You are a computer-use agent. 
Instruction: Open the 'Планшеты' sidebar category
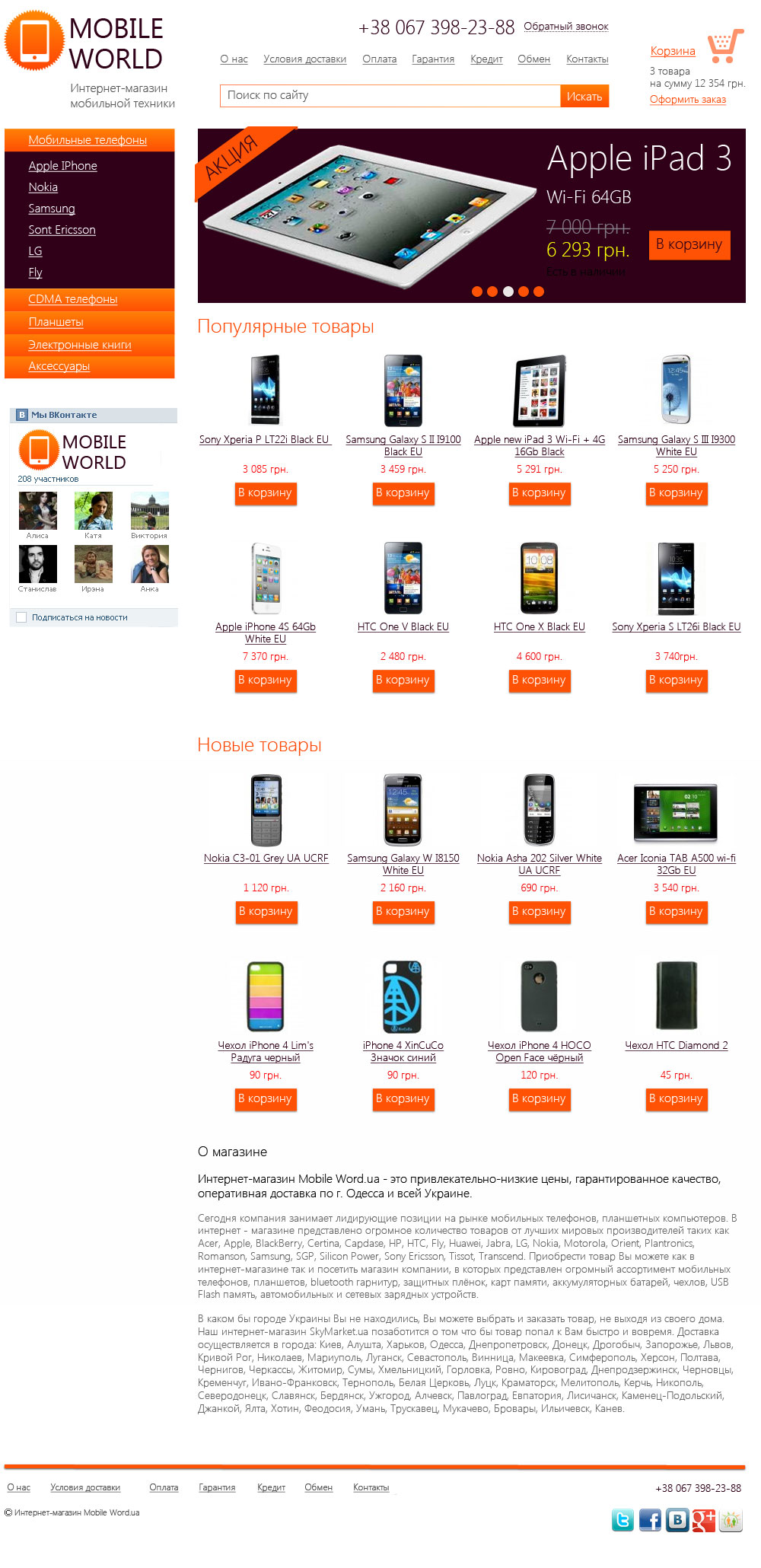pos(56,322)
